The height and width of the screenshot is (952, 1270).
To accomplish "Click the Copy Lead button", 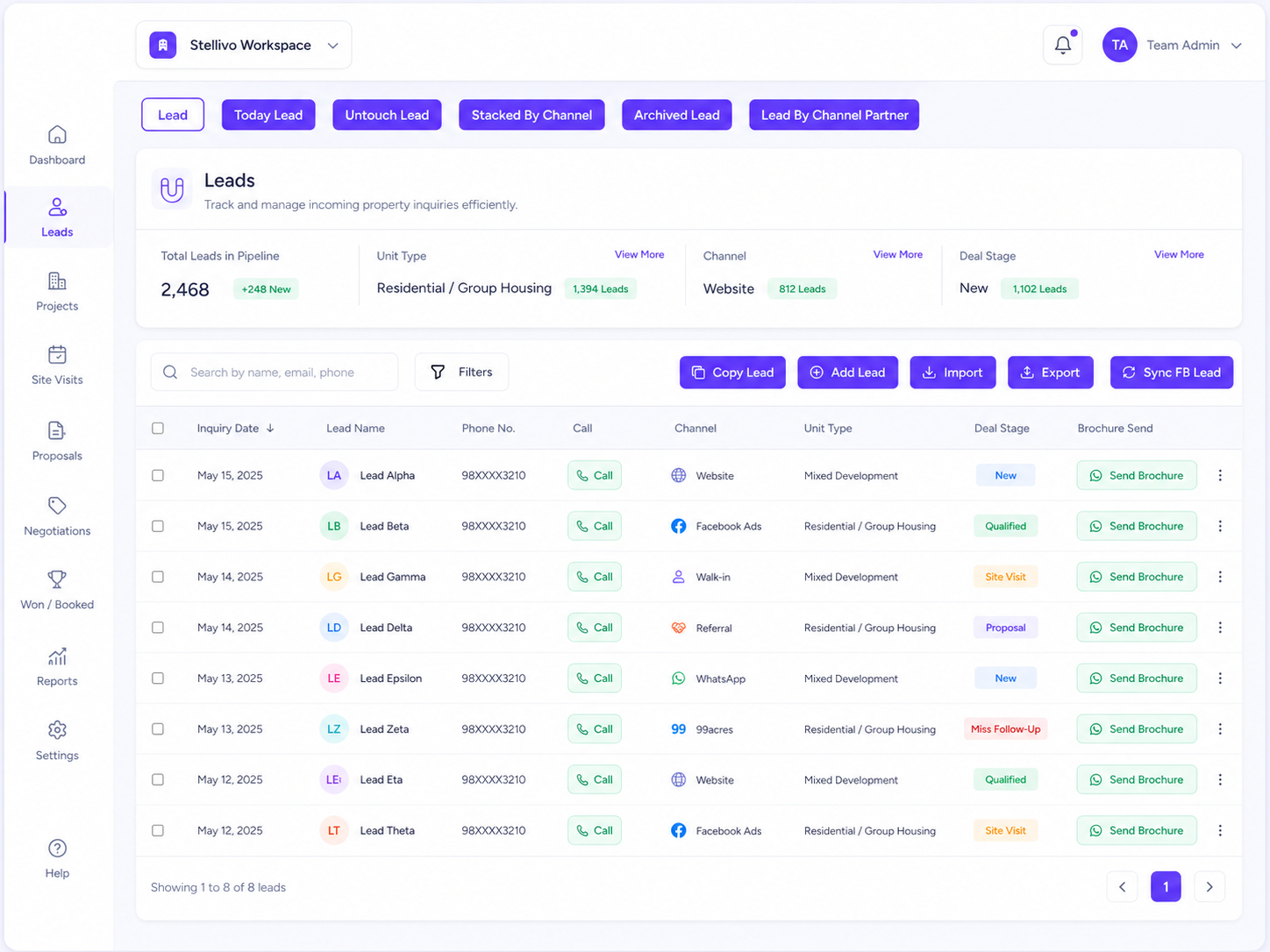I will point(732,373).
